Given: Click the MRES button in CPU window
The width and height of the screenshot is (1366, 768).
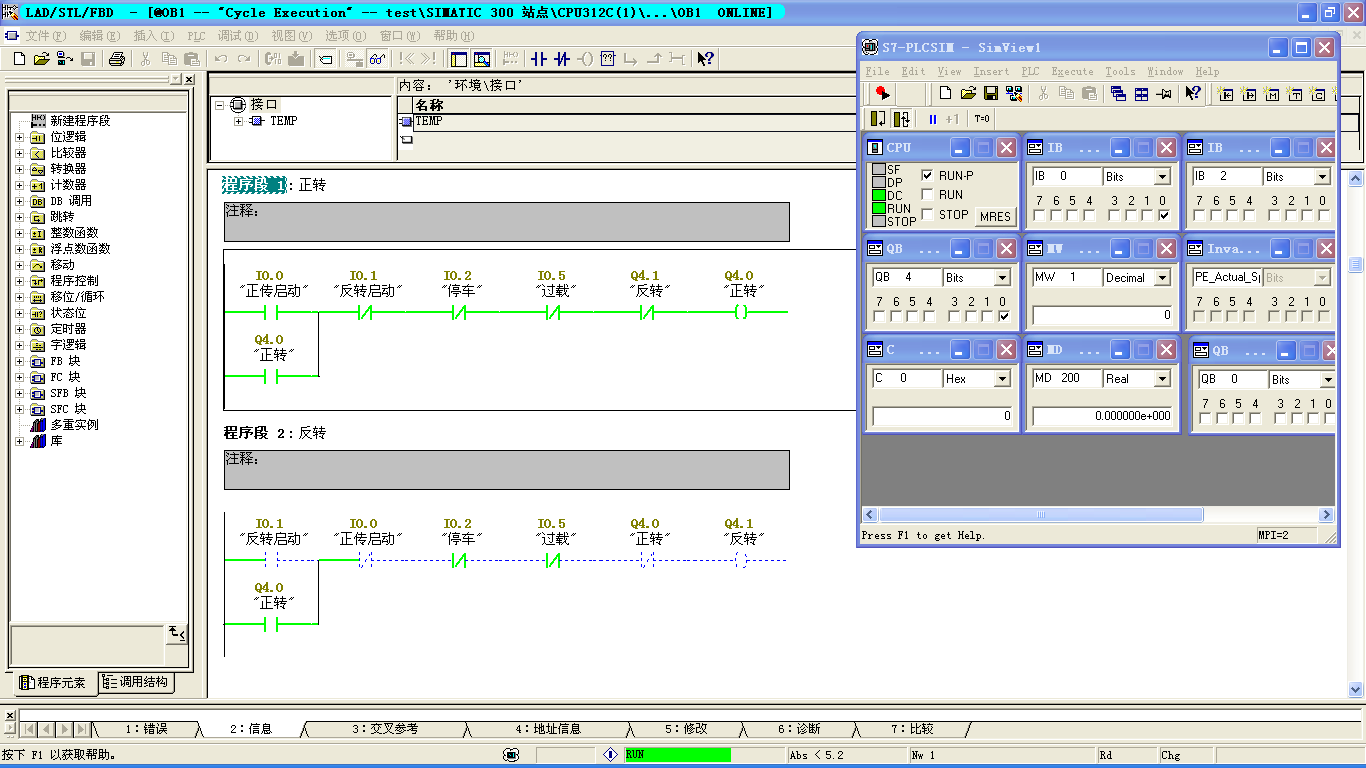Looking at the screenshot, I should click(x=995, y=216).
